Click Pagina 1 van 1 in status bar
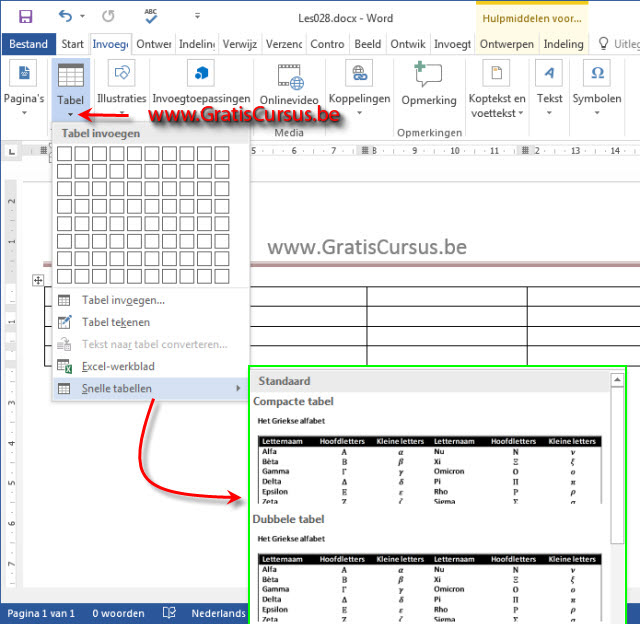The height and width of the screenshot is (624, 640). (41, 613)
